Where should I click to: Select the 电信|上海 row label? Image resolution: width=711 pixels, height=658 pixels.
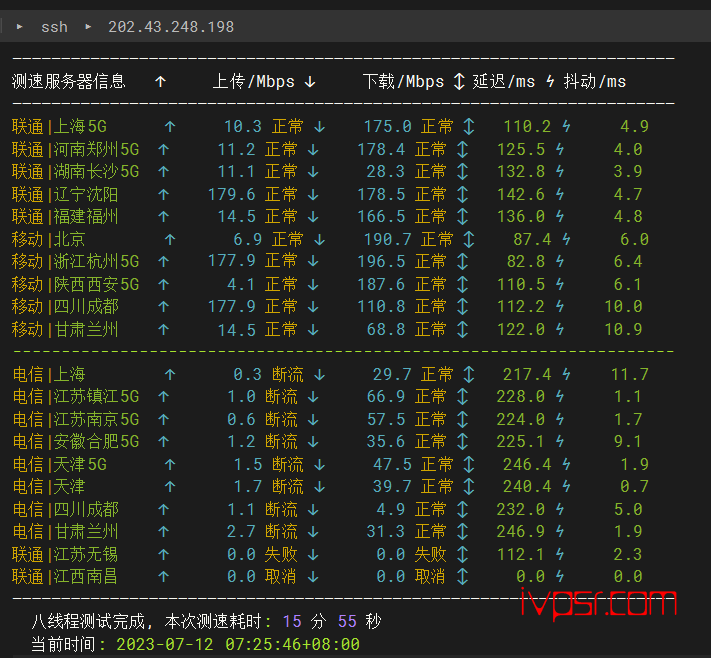pyautogui.click(x=49, y=374)
